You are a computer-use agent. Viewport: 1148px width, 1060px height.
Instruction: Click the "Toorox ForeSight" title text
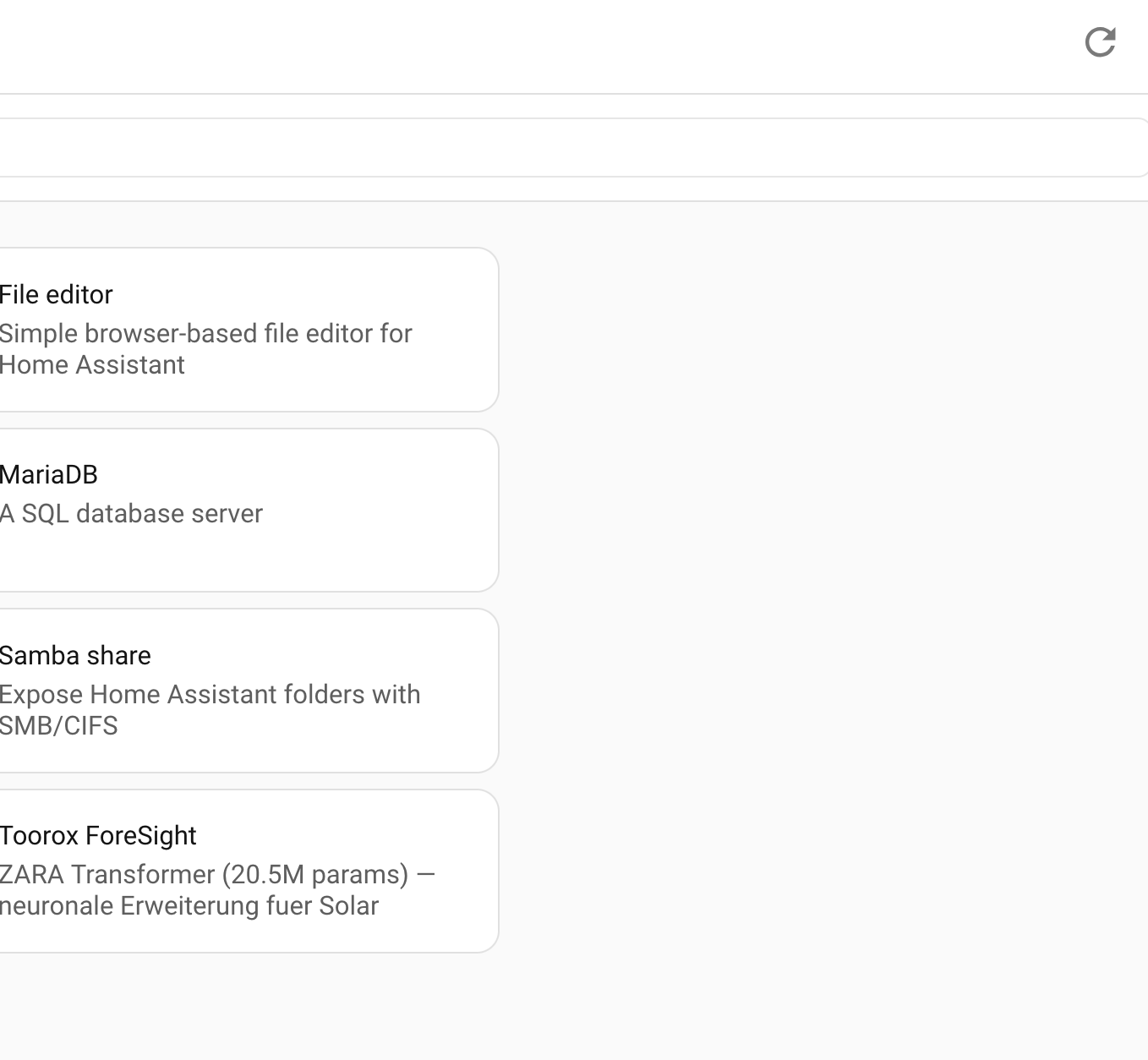click(98, 836)
